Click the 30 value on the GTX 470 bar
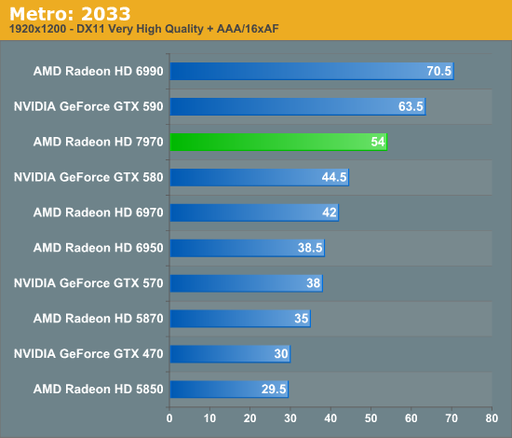The image size is (512, 438). pos(281,354)
